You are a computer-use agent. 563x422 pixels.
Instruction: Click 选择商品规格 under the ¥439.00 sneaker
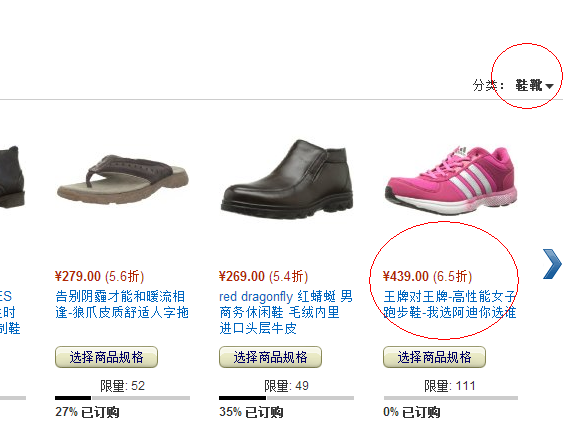point(434,357)
